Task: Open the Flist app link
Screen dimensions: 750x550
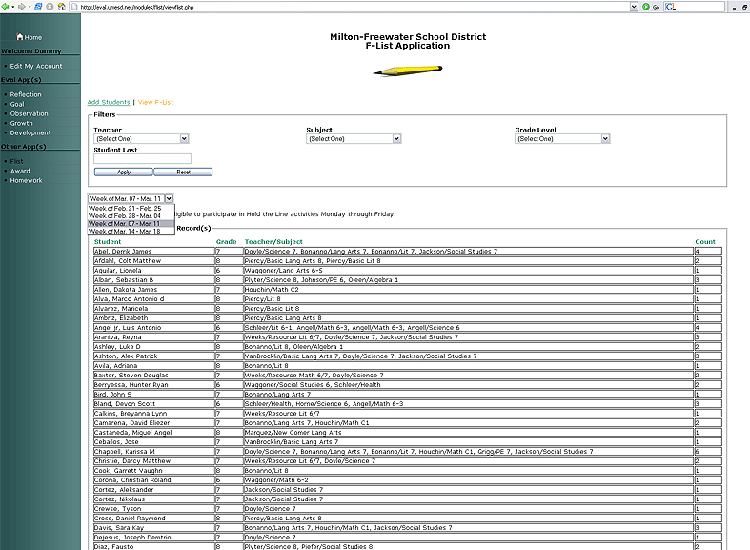Action: [16, 161]
